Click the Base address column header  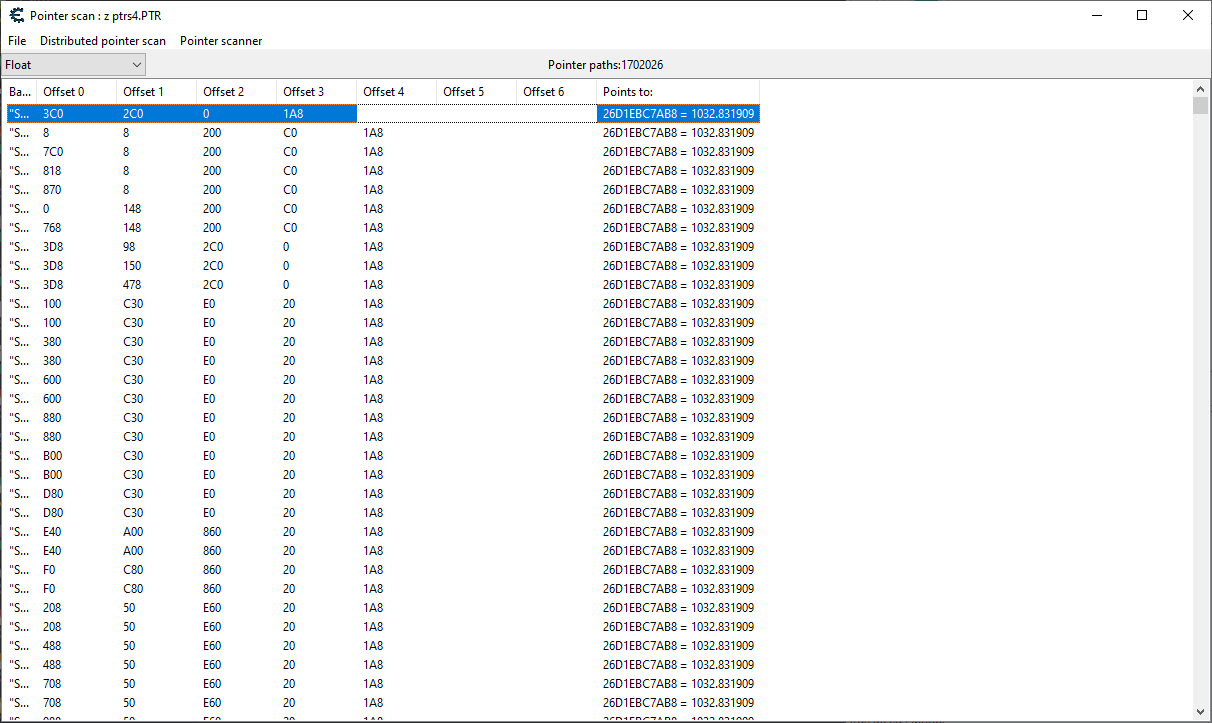(x=20, y=92)
